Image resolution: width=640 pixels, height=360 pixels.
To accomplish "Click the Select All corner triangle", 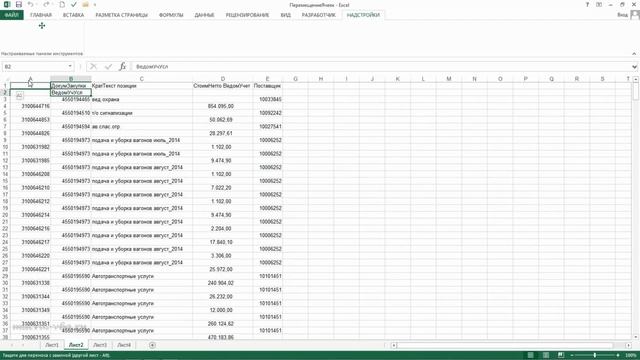I will [x=6, y=79].
